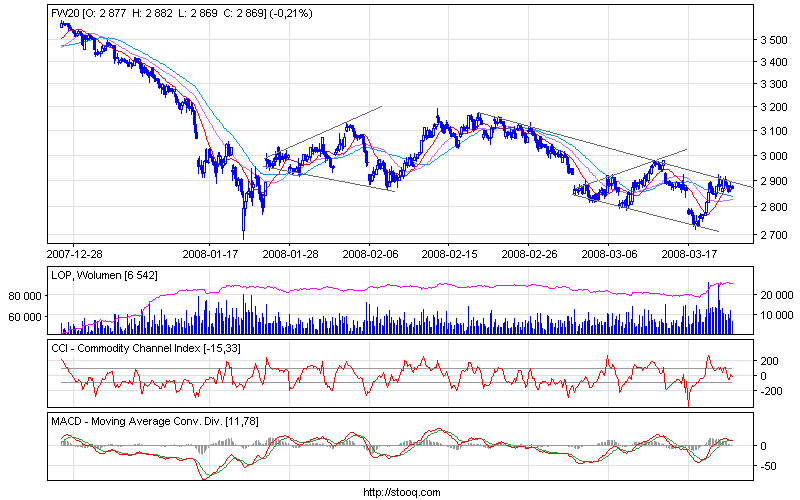Image resolution: width=800 pixels, height=500 pixels.
Task: Click MACD axis value -50
Action: click(x=767, y=466)
